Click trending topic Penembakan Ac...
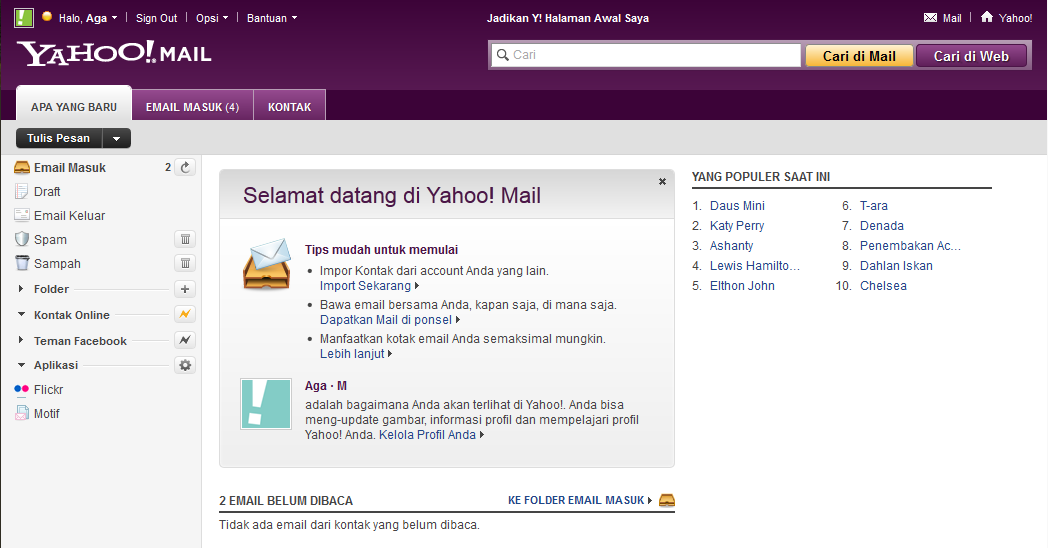Image resolution: width=1048 pixels, height=548 pixels. (x=910, y=245)
